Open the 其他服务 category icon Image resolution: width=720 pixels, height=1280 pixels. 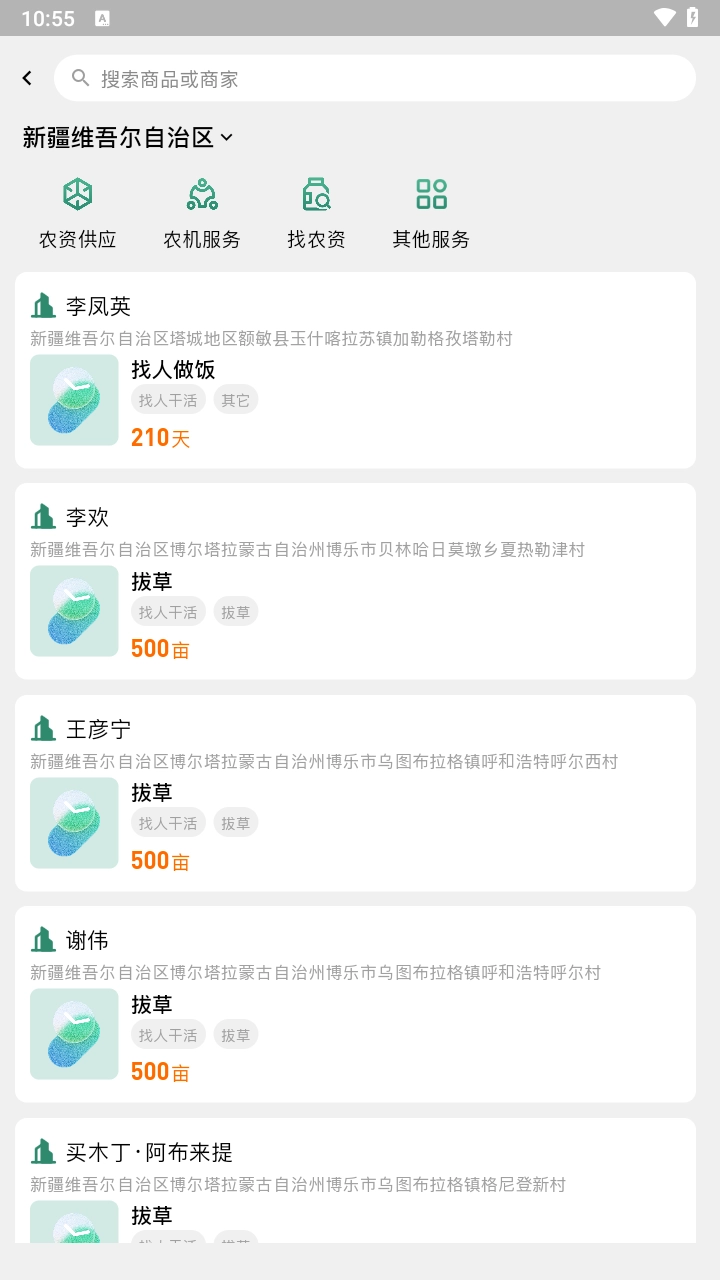431,194
